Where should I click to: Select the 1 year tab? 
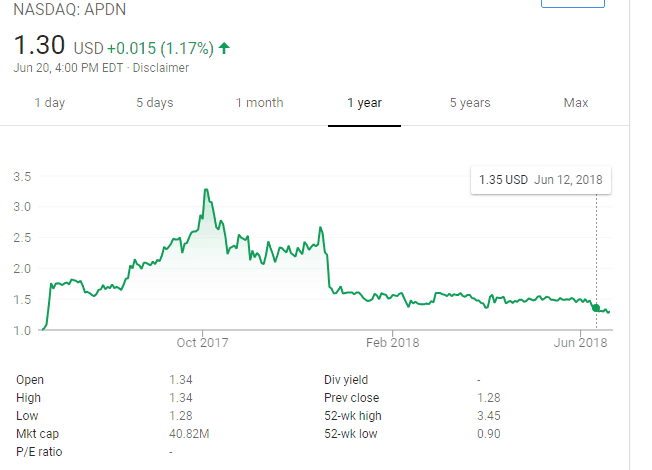pos(364,103)
